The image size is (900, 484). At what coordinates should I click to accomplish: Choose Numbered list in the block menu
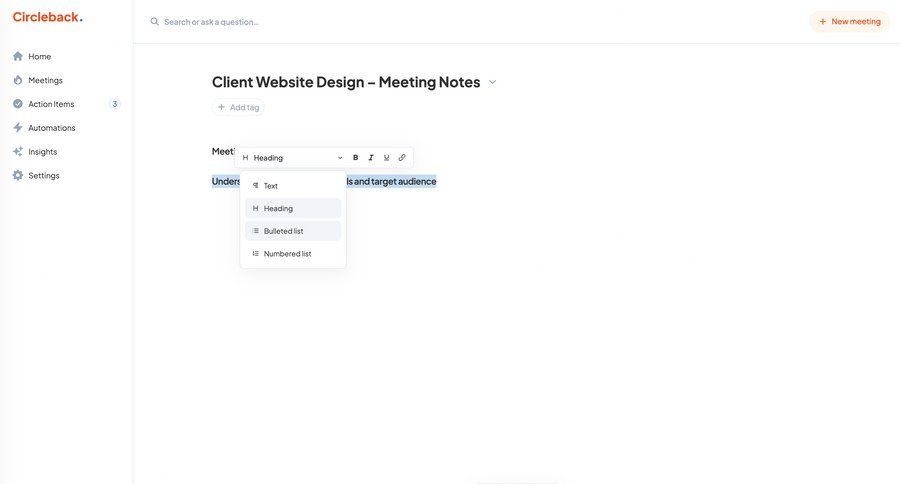[x=293, y=254]
